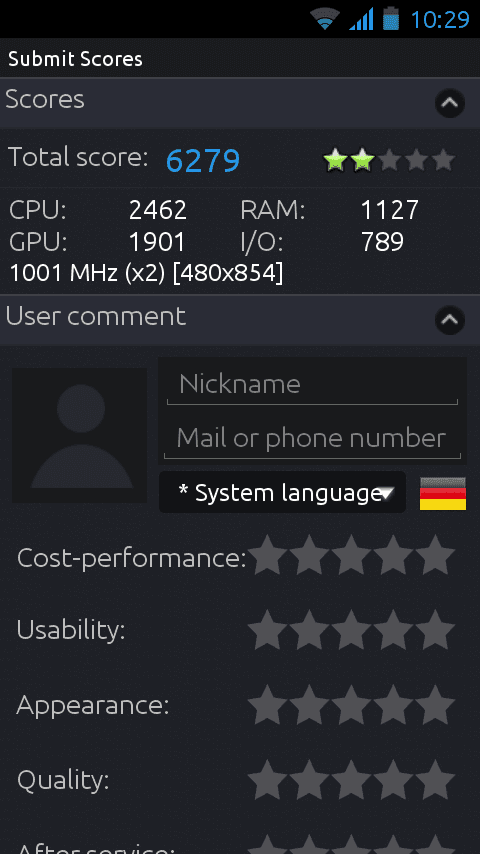Rate Quality five stars
Image resolution: width=480 pixels, height=854 pixels.
pos(435,780)
